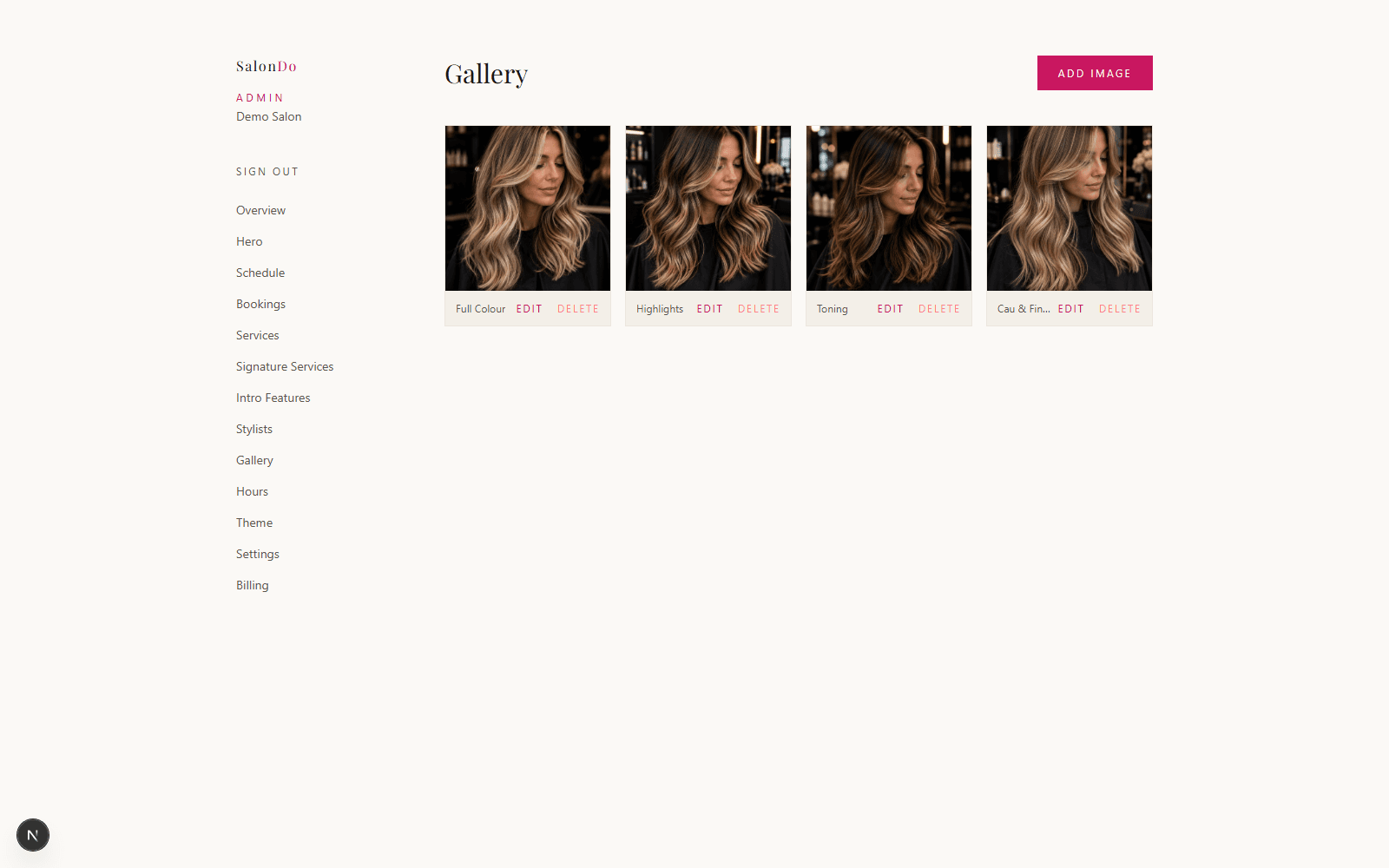The height and width of the screenshot is (868, 1389).
Task: Edit the Highlights image
Action: [x=709, y=309]
